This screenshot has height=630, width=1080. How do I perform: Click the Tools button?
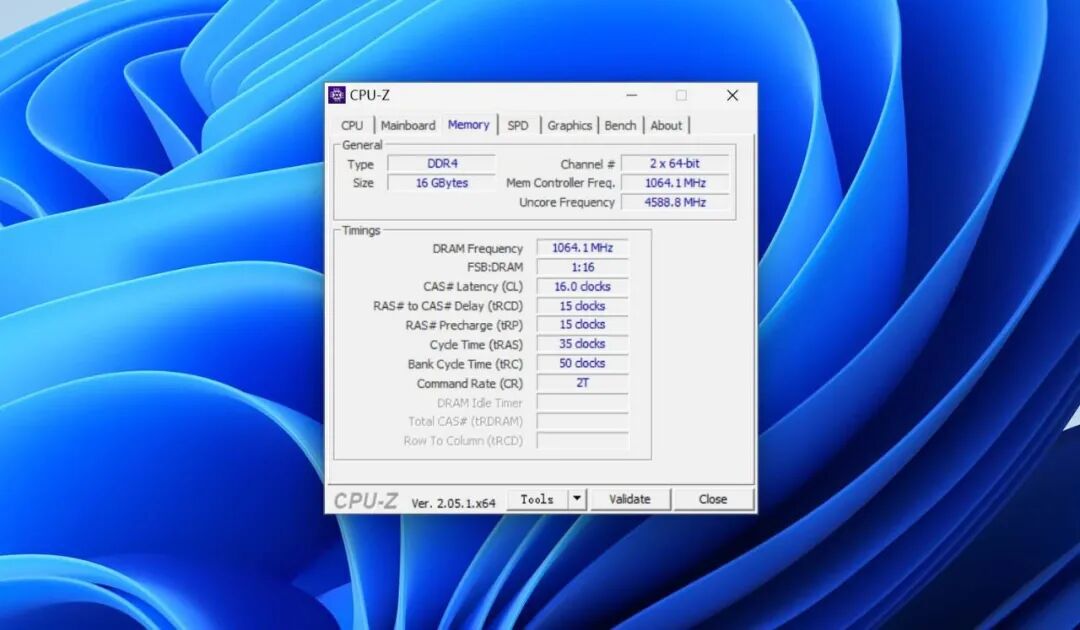(x=537, y=500)
